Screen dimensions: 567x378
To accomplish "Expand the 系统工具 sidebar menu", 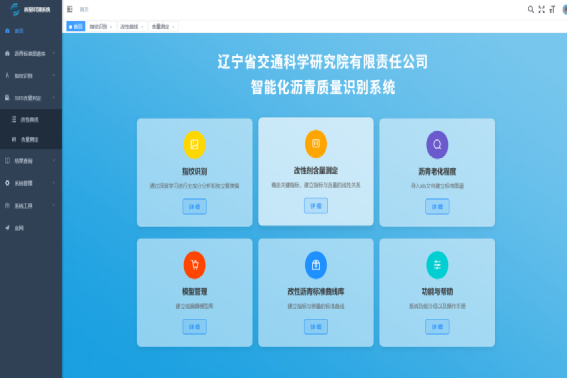I will (x=31, y=206).
